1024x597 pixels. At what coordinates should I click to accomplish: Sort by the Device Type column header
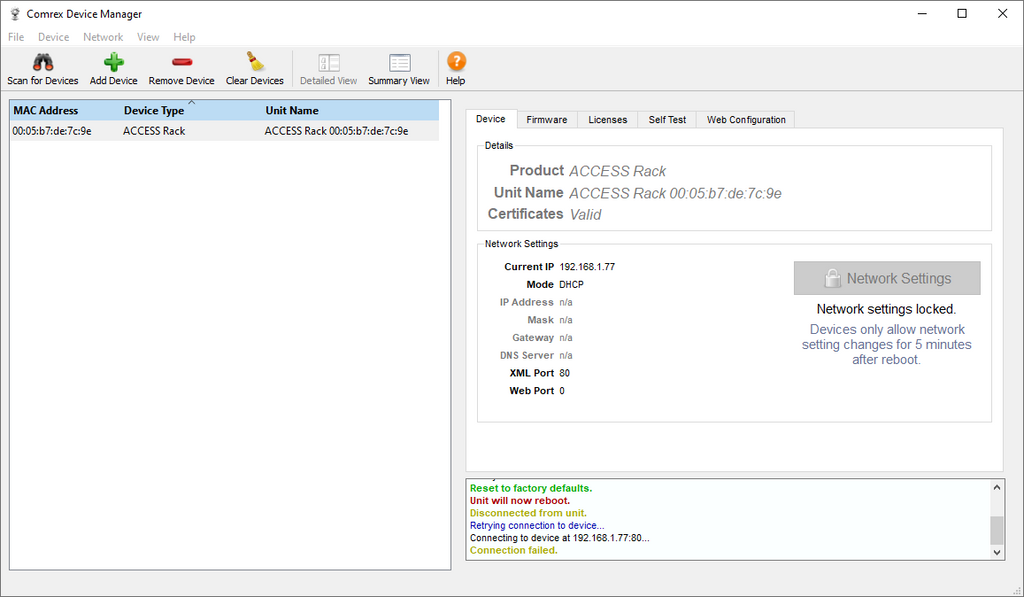pos(192,110)
